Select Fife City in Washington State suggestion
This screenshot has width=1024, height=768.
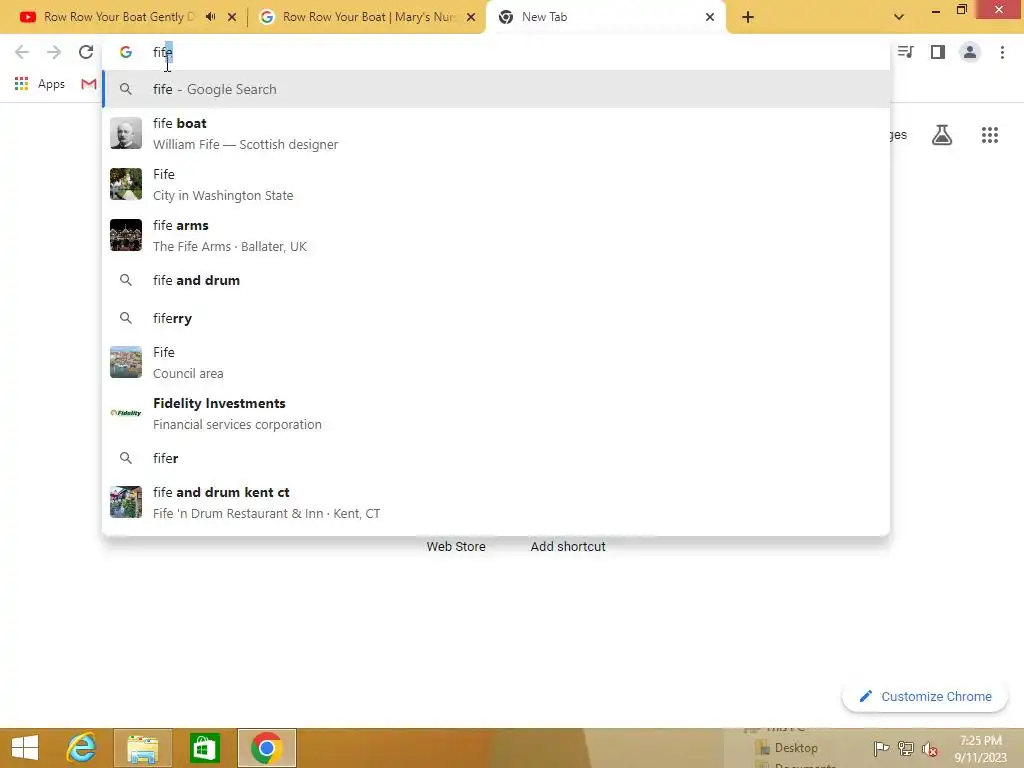(x=496, y=184)
